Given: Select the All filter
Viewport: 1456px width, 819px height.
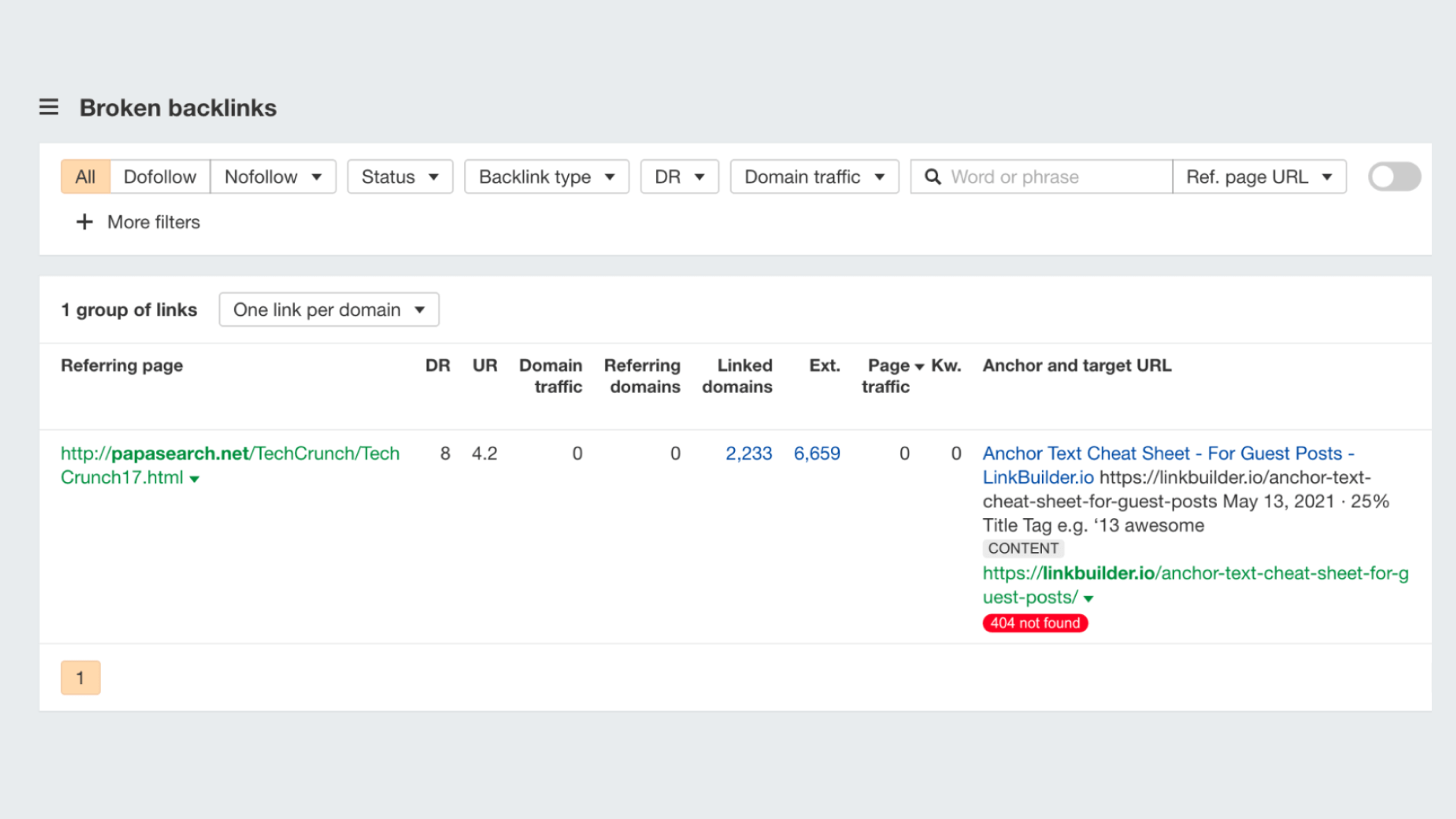Looking at the screenshot, I should click(x=85, y=177).
